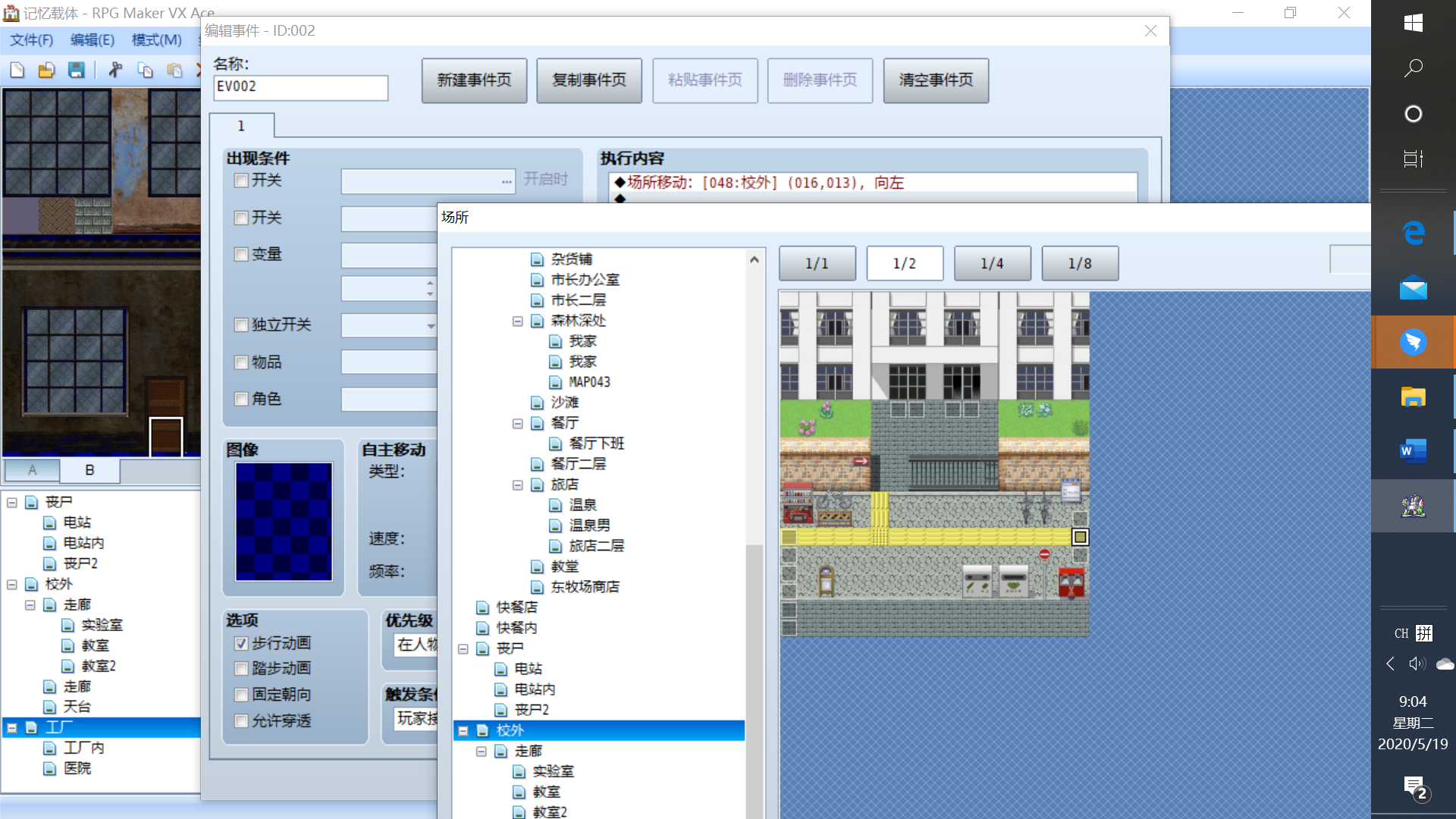Enable the first 开关 condition checkbox

tap(241, 180)
